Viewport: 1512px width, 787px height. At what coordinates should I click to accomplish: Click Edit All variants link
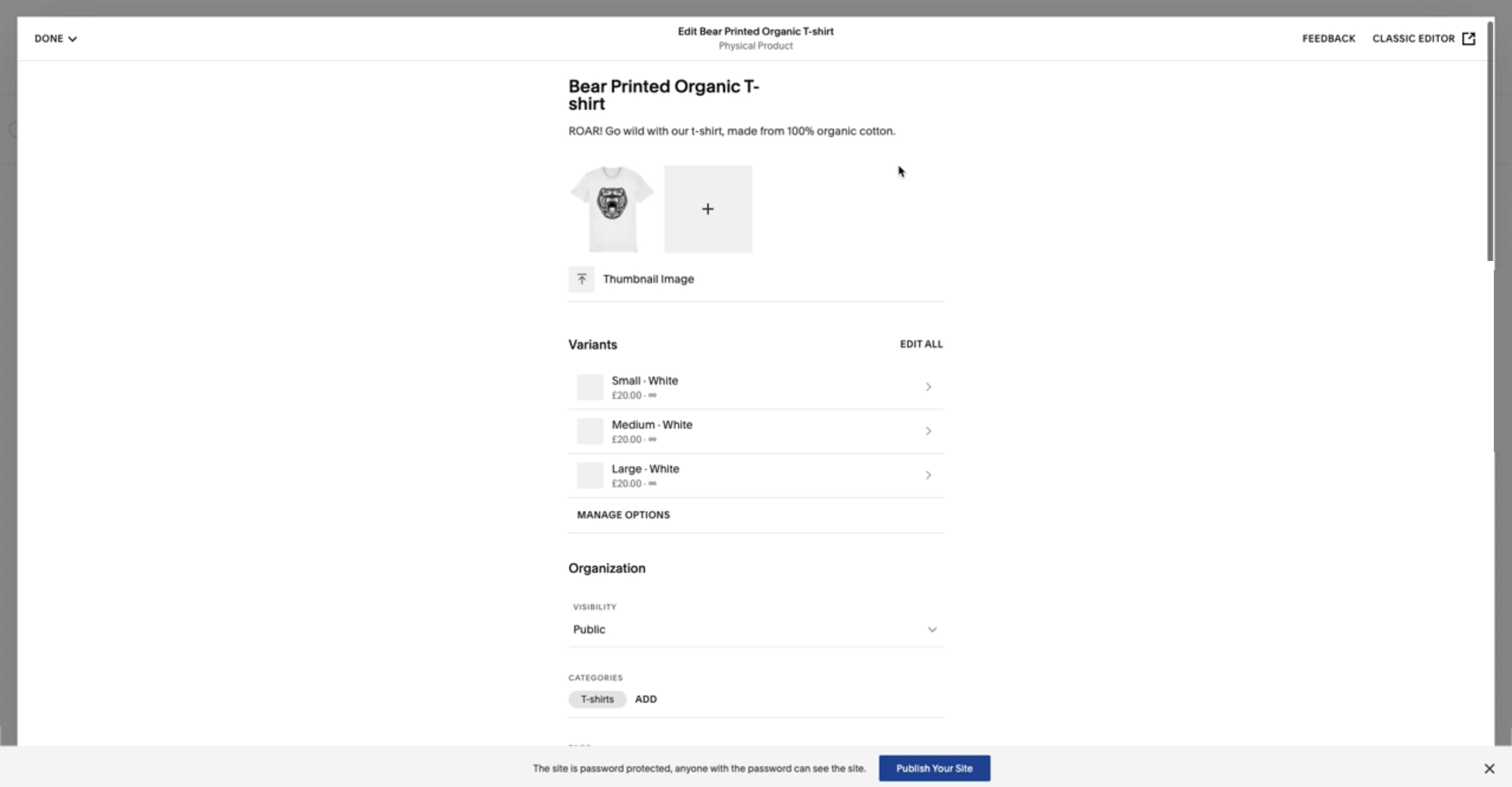(921, 344)
